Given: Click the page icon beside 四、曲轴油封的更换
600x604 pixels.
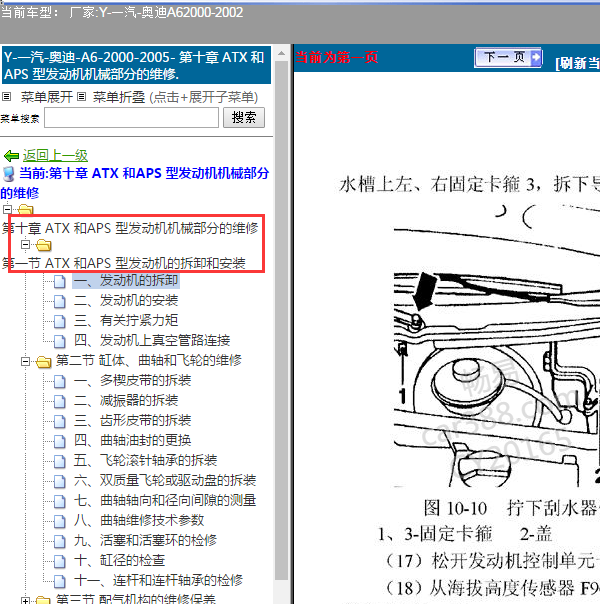Looking at the screenshot, I should click(60, 441).
